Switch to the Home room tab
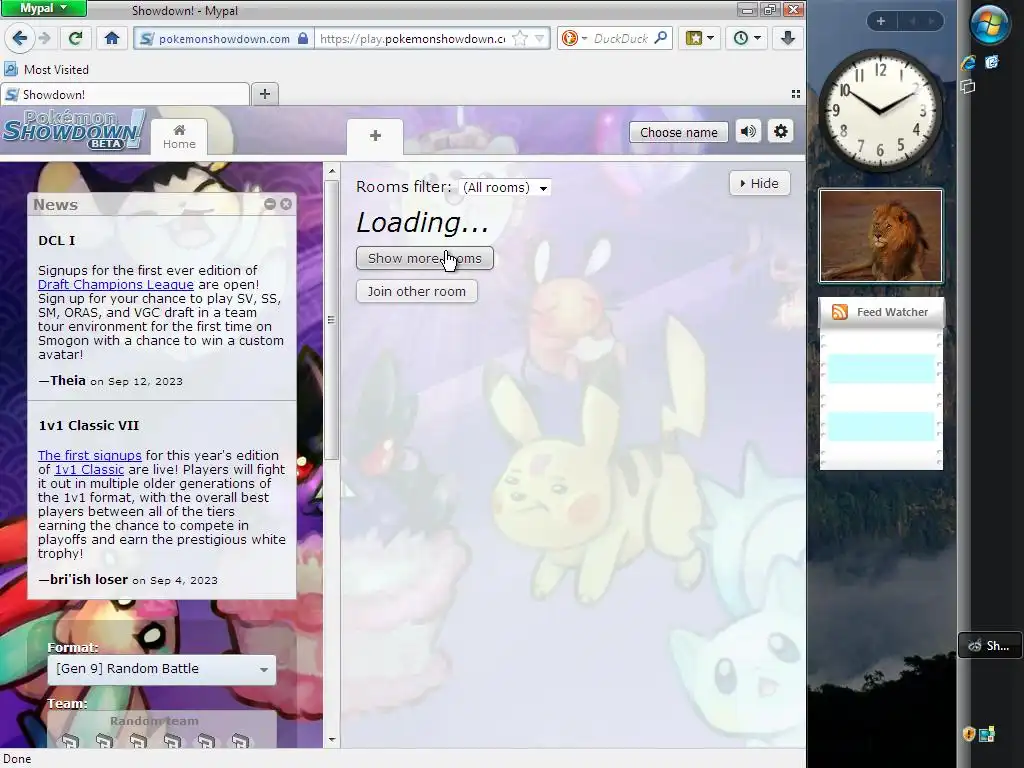 179,137
